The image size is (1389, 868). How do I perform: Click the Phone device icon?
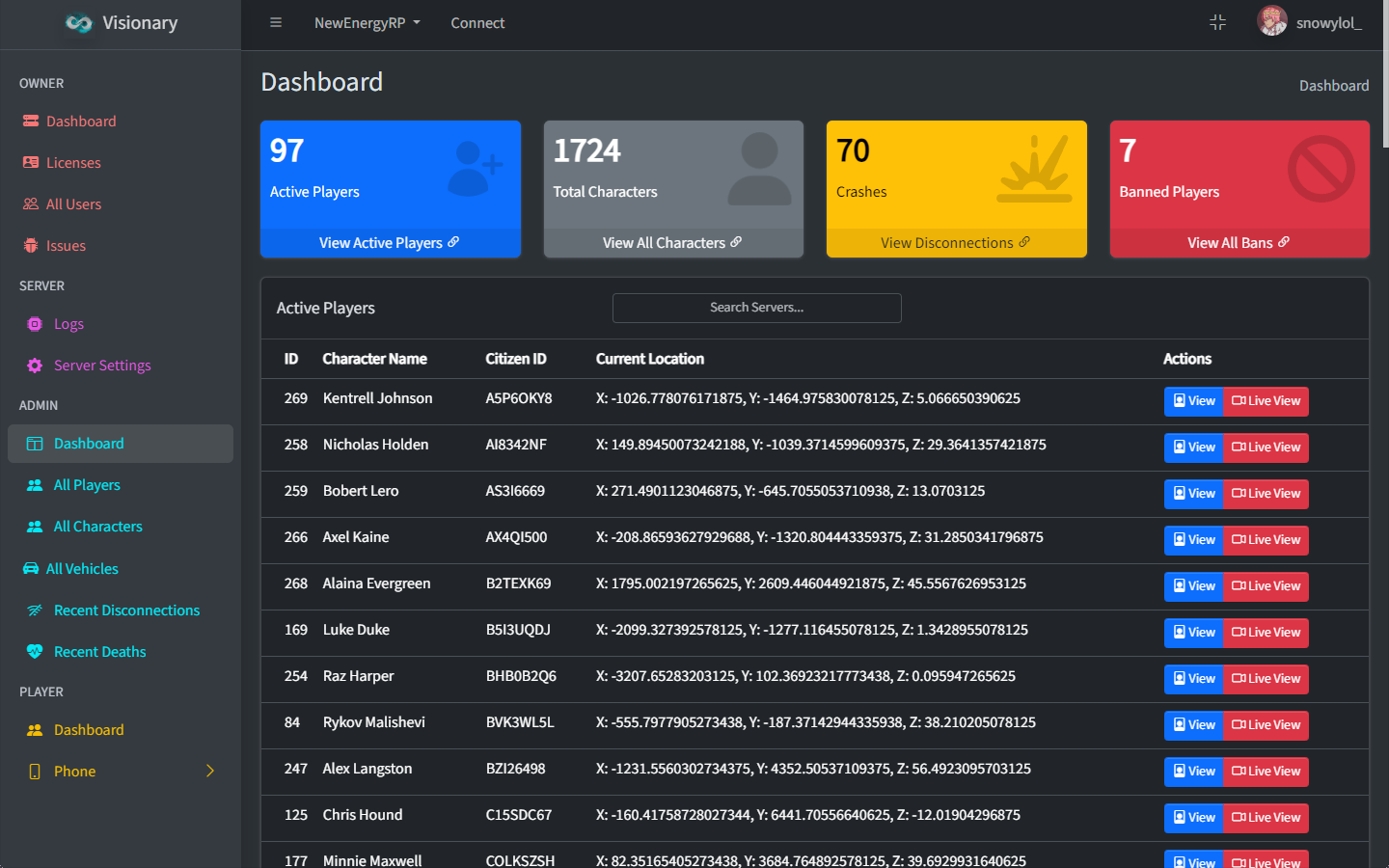(x=35, y=772)
